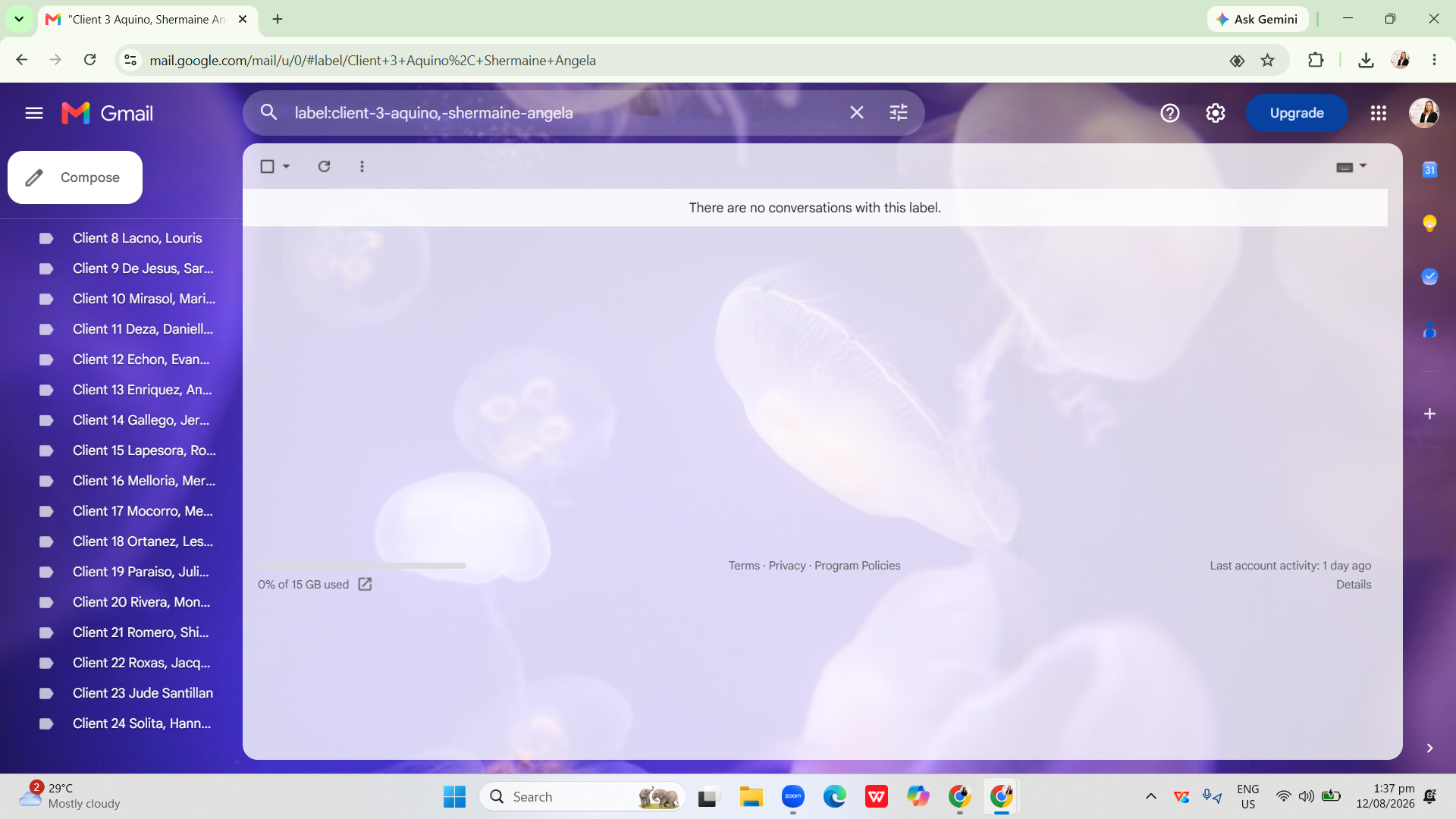This screenshot has height=819, width=1456.
Task: Open the input tools keyboard icon
Action: 1345,167
